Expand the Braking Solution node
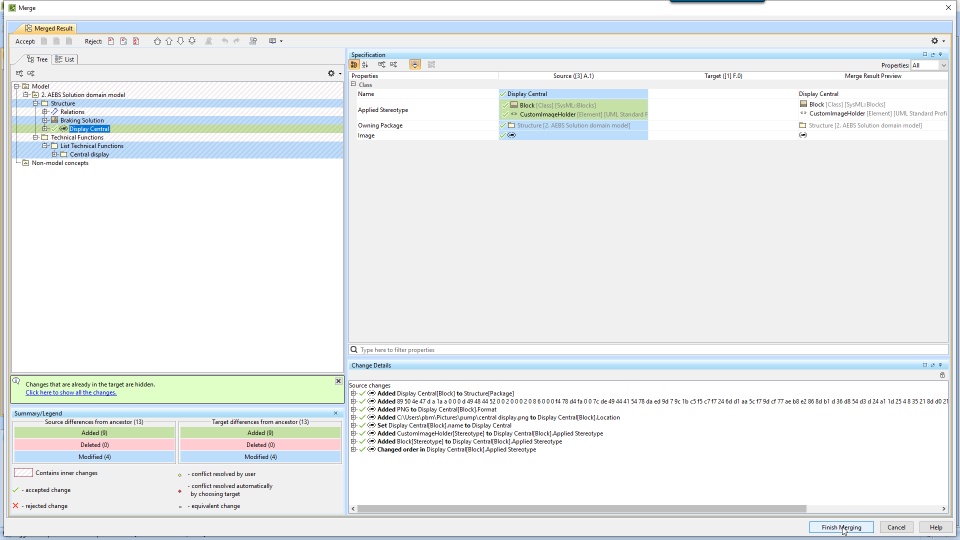This screenshot has width=960, height=540. (x=45, y=121)
